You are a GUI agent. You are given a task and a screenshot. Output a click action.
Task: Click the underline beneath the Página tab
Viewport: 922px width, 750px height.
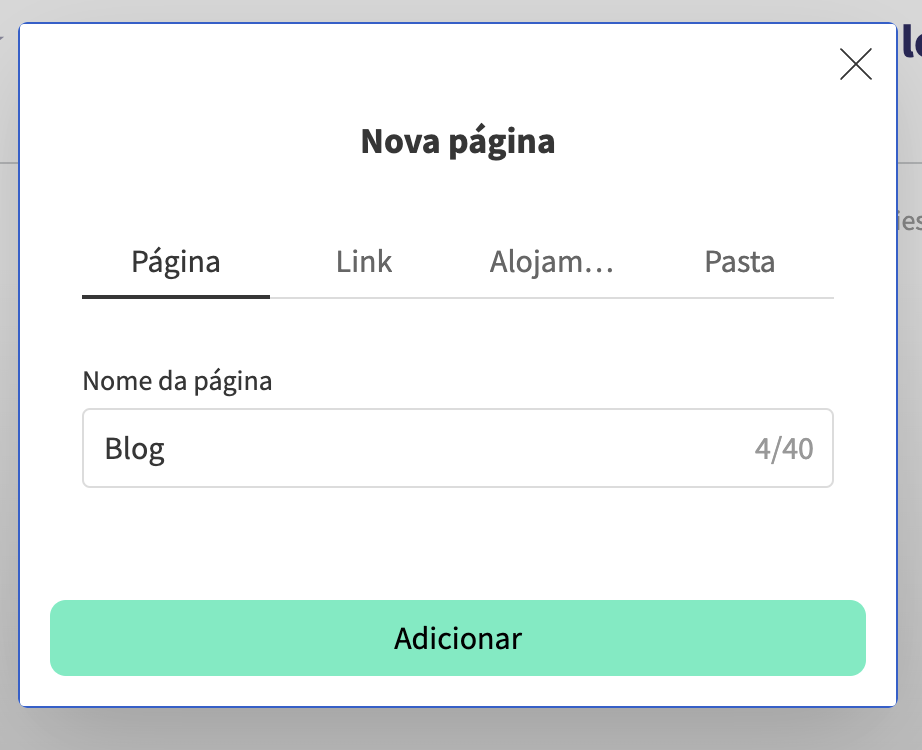(175, 295)
